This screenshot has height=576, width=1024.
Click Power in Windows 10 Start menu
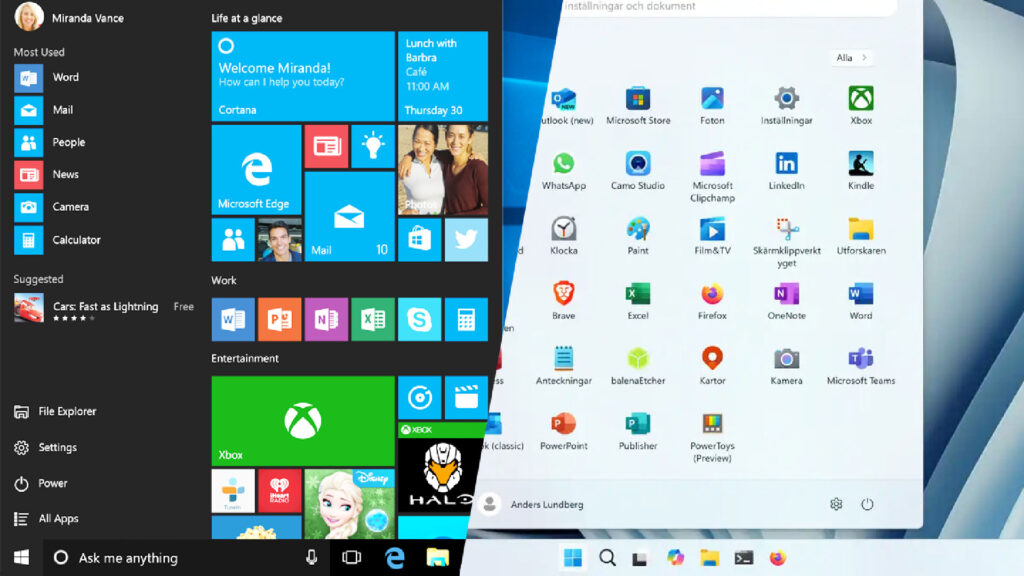(x=40, y=483)
